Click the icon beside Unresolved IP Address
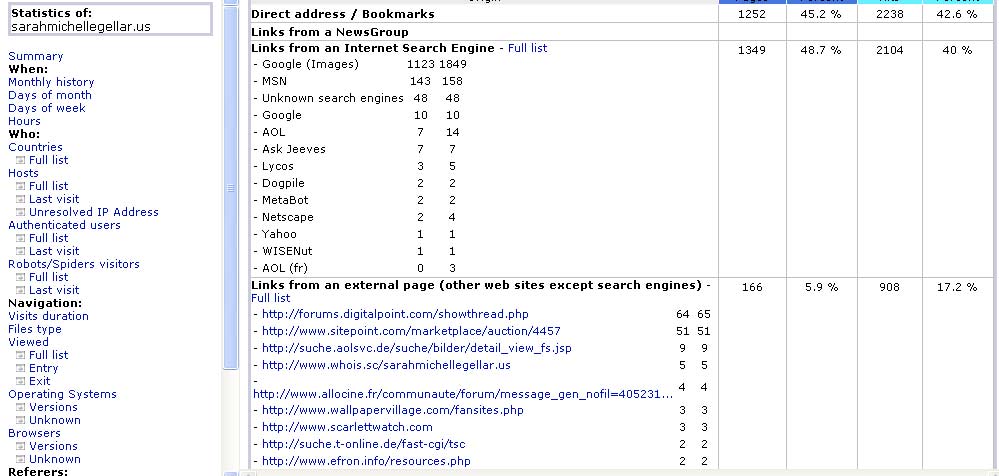Screen dimensions: 999x476 (x=20, y=212)
